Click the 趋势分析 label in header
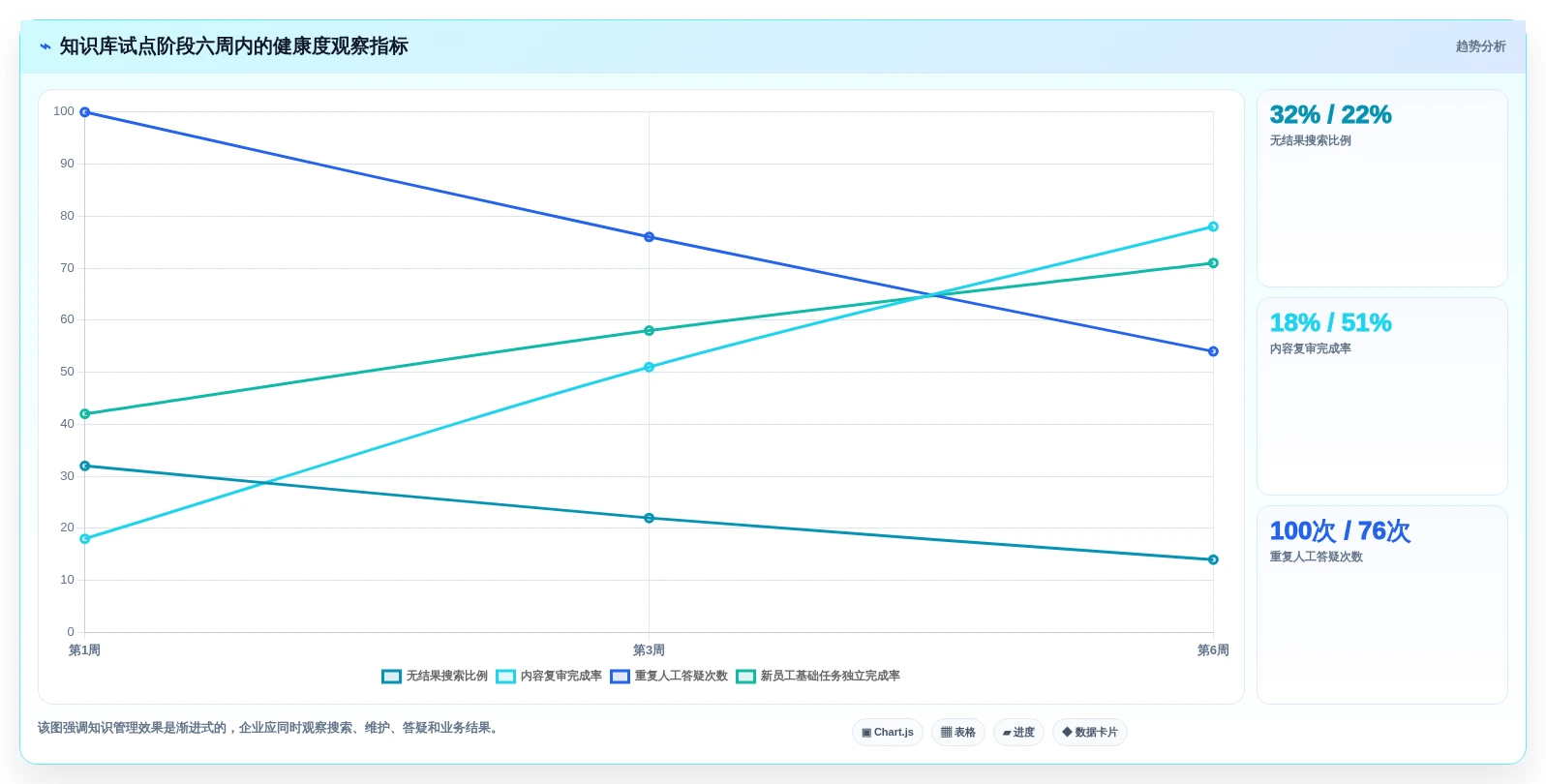Viewport: 1546px width, 784px height. pyautogui.click(x=1480, y=46)
